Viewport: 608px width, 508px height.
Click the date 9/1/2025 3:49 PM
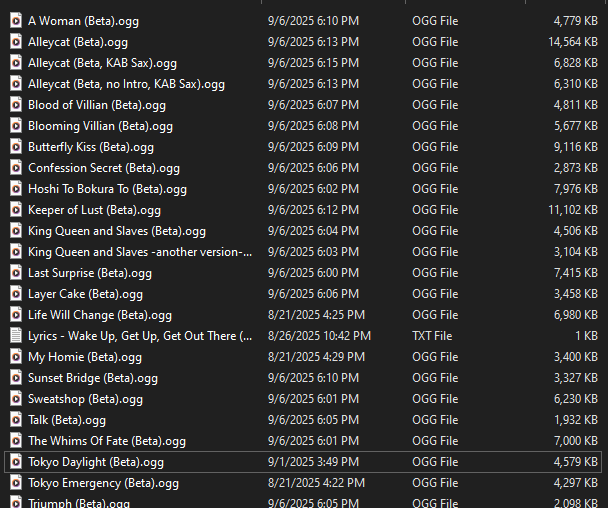(313, 461)
